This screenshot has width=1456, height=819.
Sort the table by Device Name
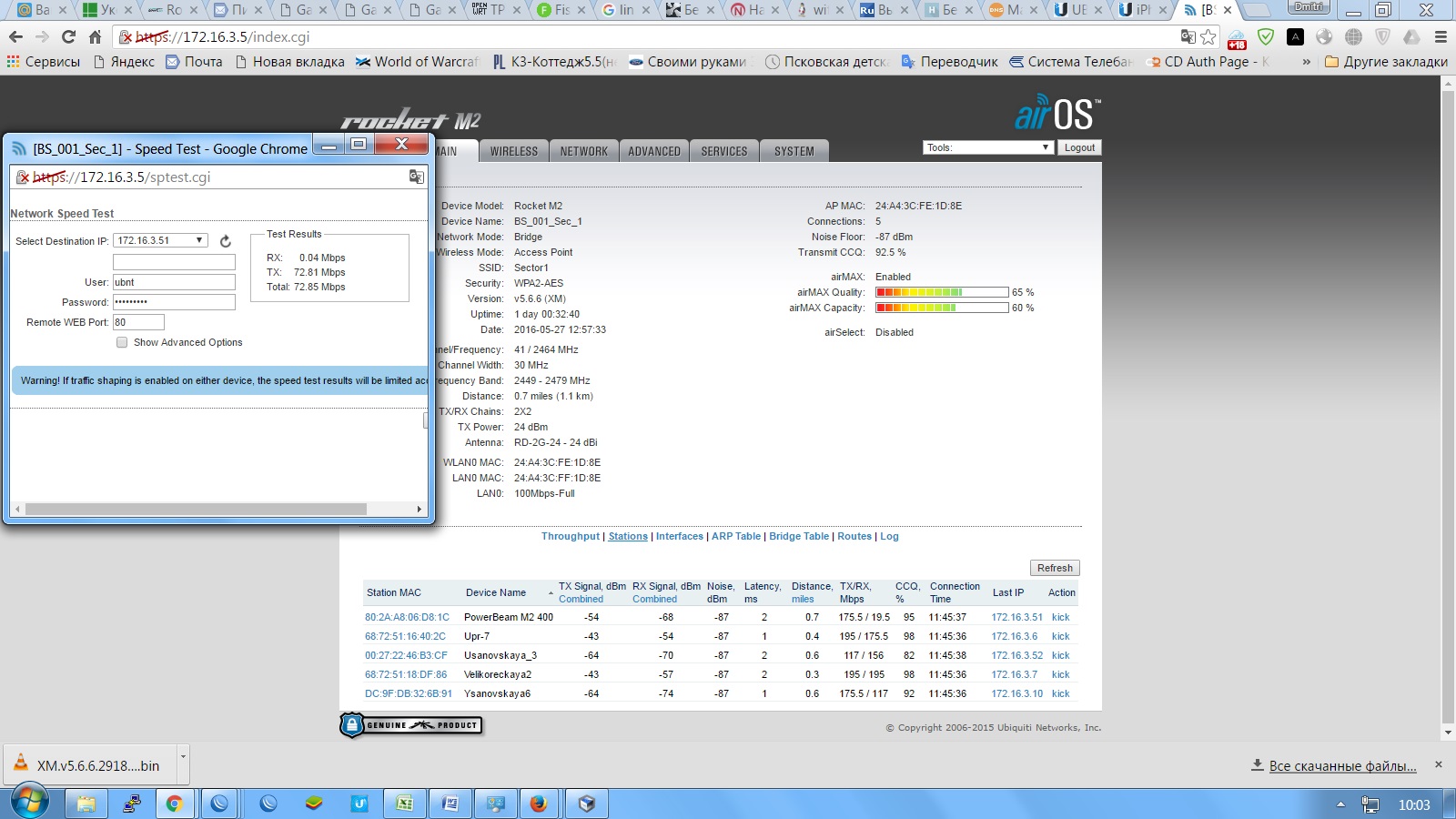coord(496,592)
